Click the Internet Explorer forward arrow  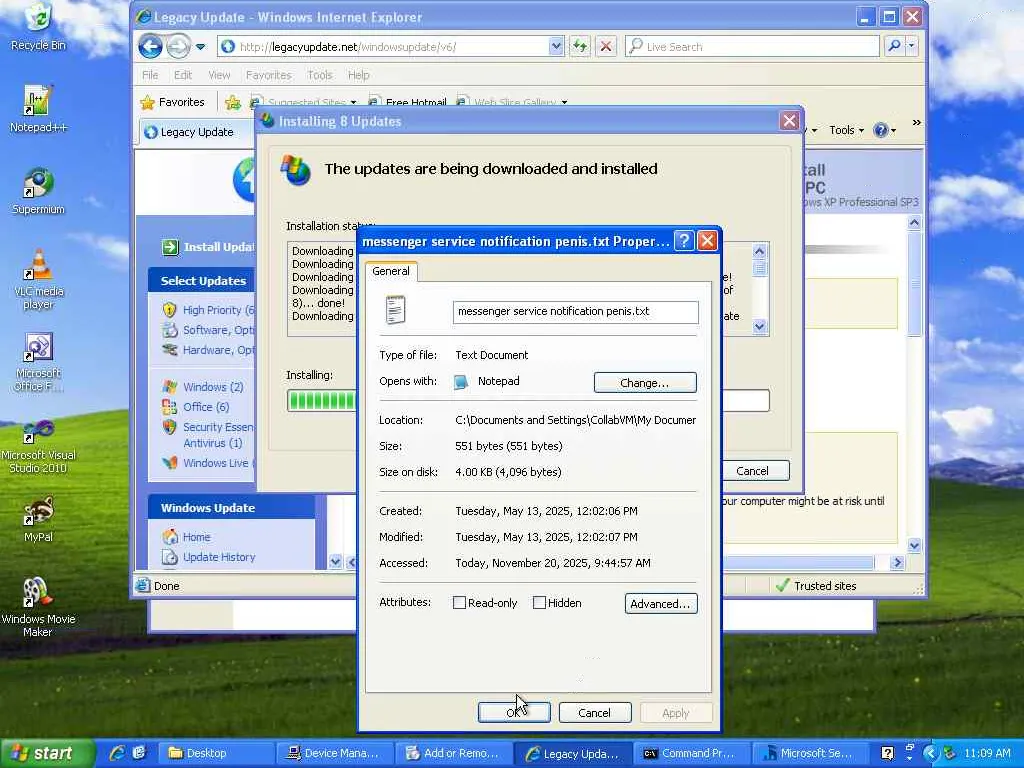pyautogui.click(x=177, y=46)
